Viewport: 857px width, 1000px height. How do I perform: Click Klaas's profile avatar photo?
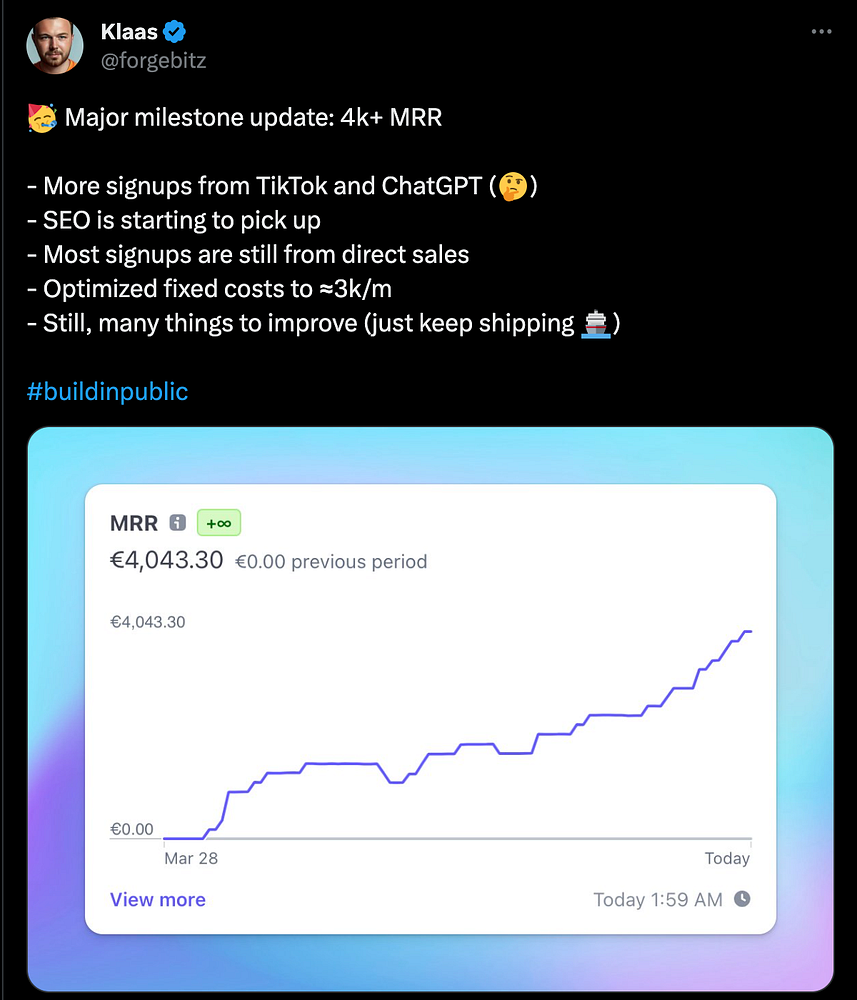pyautogui.click(x=55, y=45)
